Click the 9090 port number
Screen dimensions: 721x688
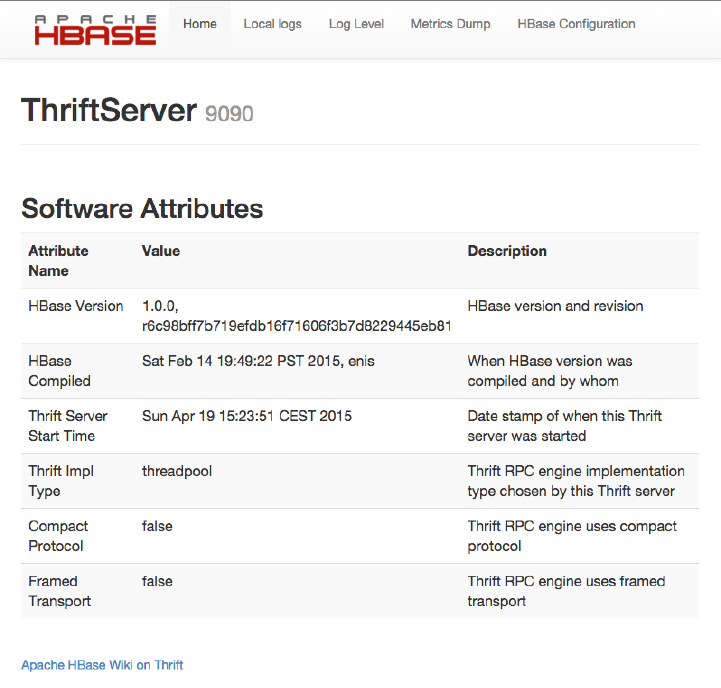pyautogui.click(x=229, y=114)
